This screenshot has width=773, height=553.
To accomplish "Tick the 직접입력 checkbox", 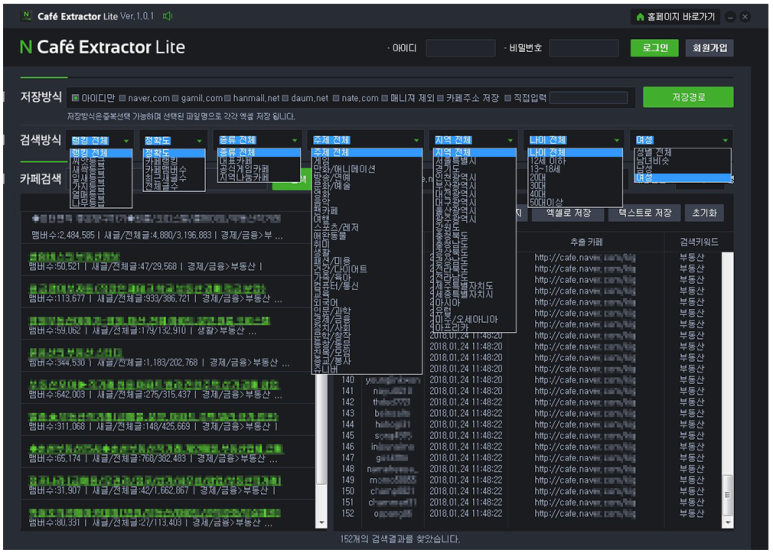I will [x=508, y=98].
